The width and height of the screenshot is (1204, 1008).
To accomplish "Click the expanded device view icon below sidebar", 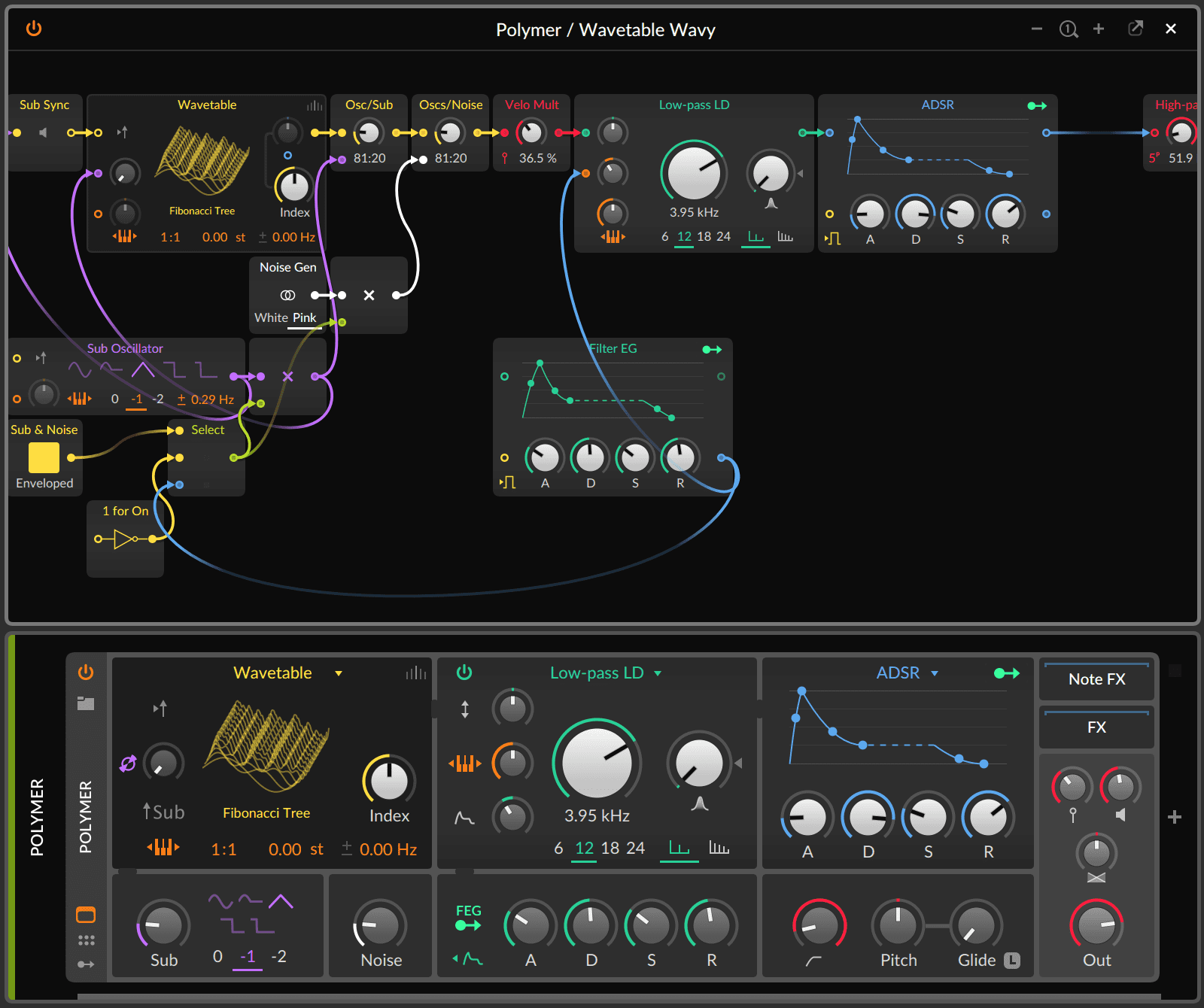I will point(86,914).
